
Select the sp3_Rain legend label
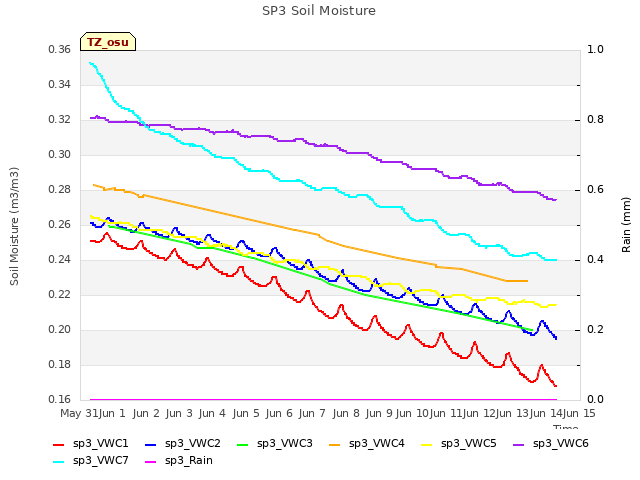point(189,461)
